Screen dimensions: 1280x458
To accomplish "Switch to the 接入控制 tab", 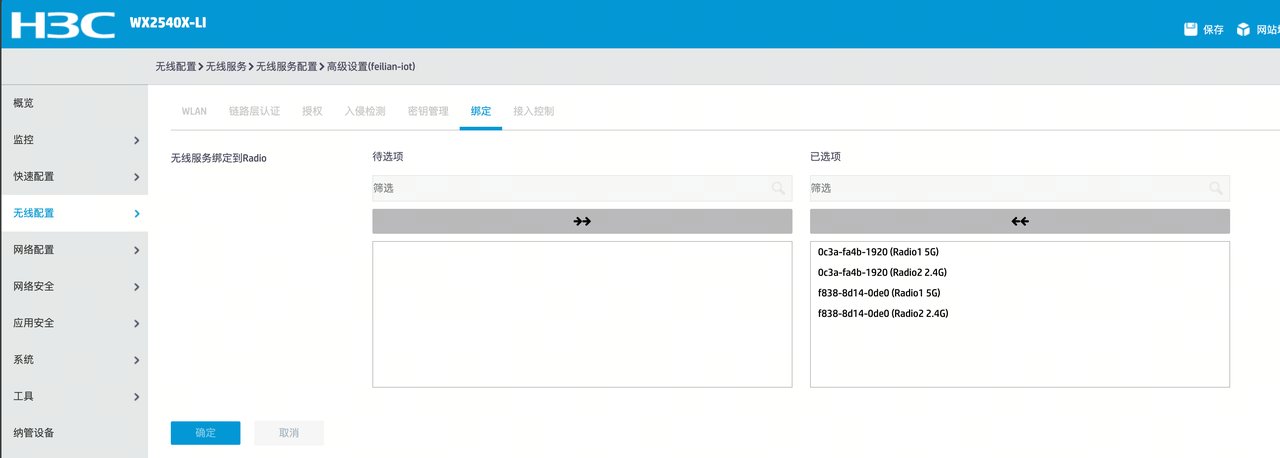I will [x=533, y=111].
